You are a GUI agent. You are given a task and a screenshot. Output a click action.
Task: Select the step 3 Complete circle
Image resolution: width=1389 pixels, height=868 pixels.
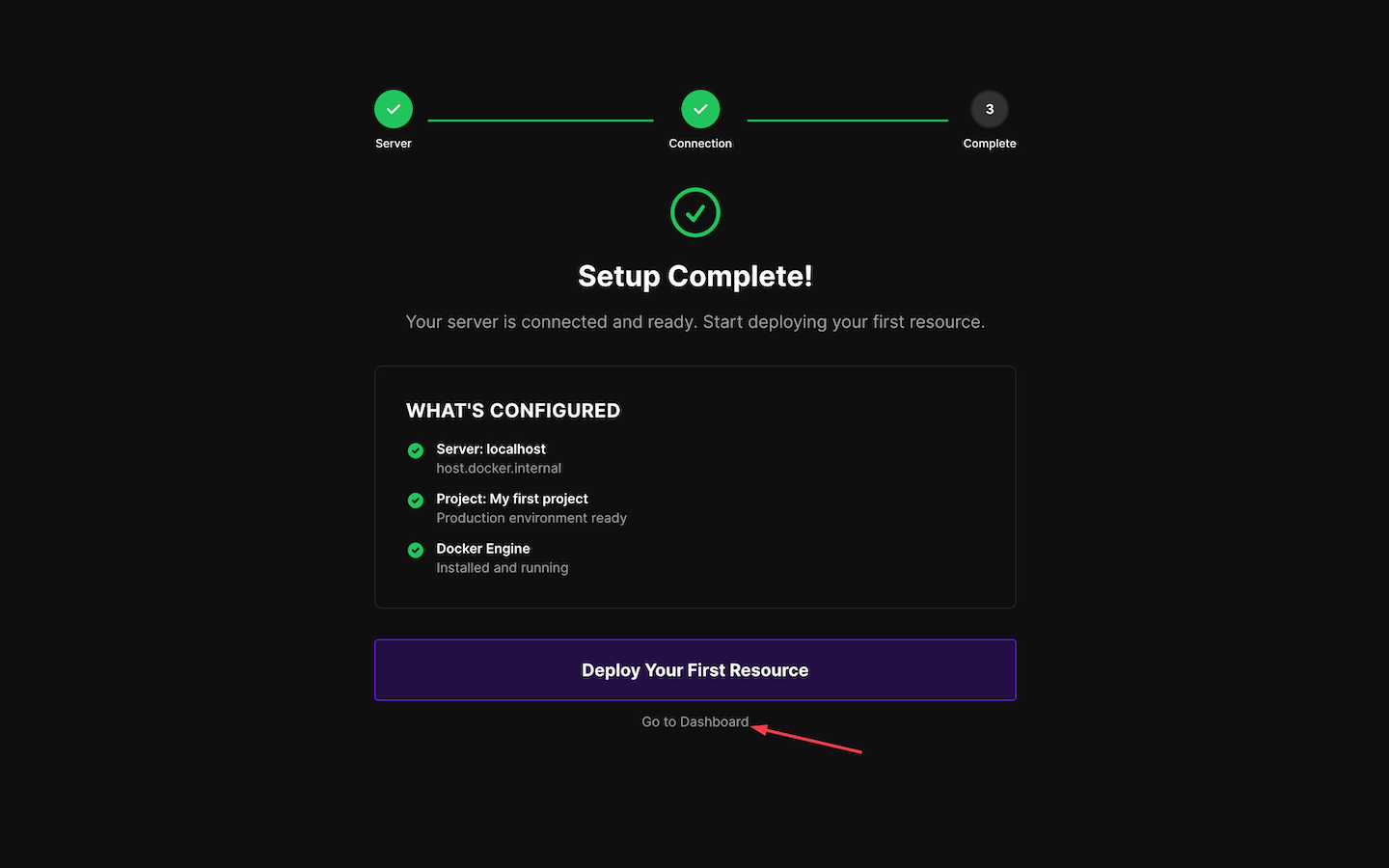click(989, 109)
